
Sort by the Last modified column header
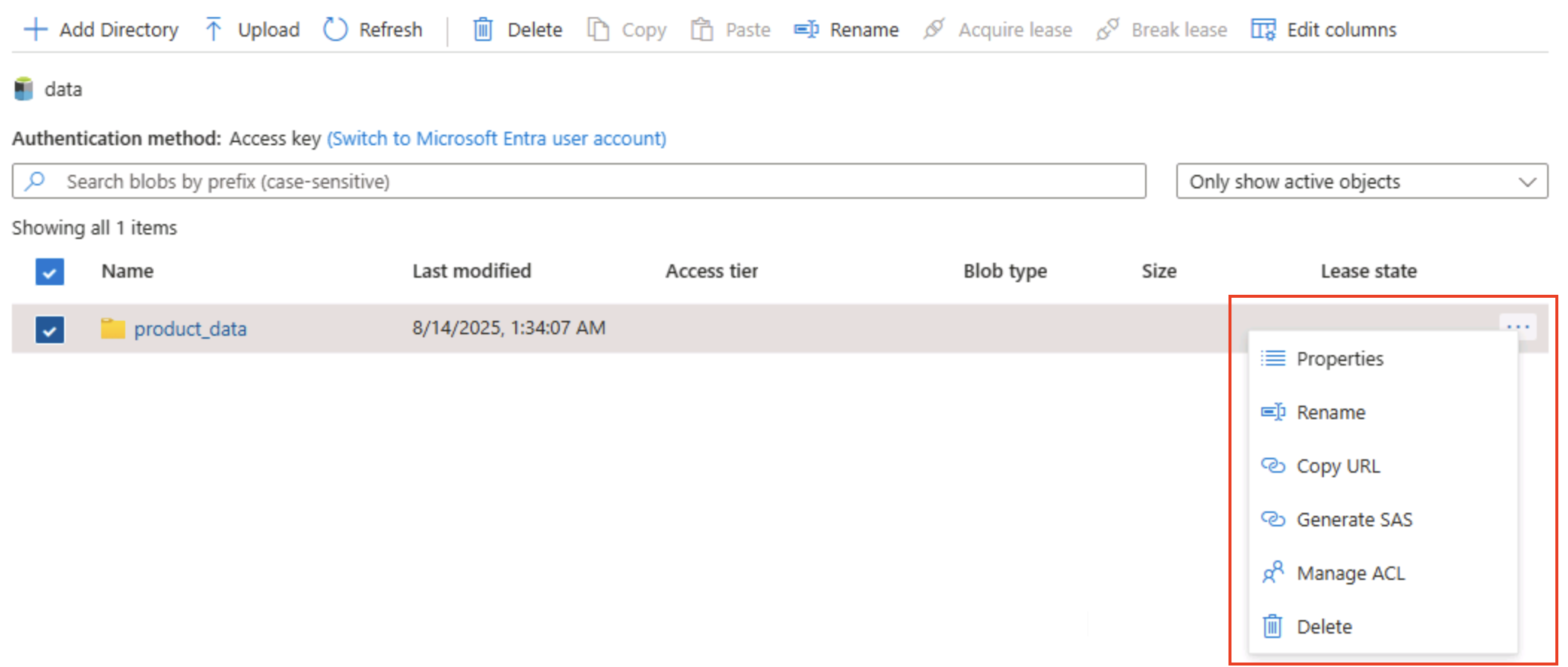tap(471, 271)
